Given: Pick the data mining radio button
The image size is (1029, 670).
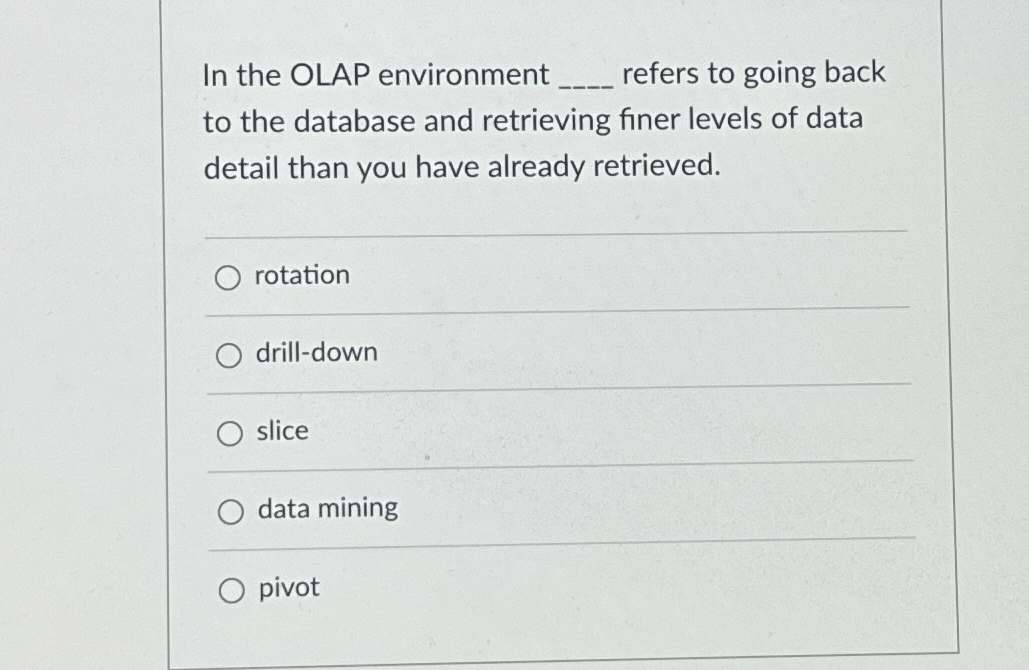Looking at the screenshot, I should pyautogui.click(x=230, y=512).
